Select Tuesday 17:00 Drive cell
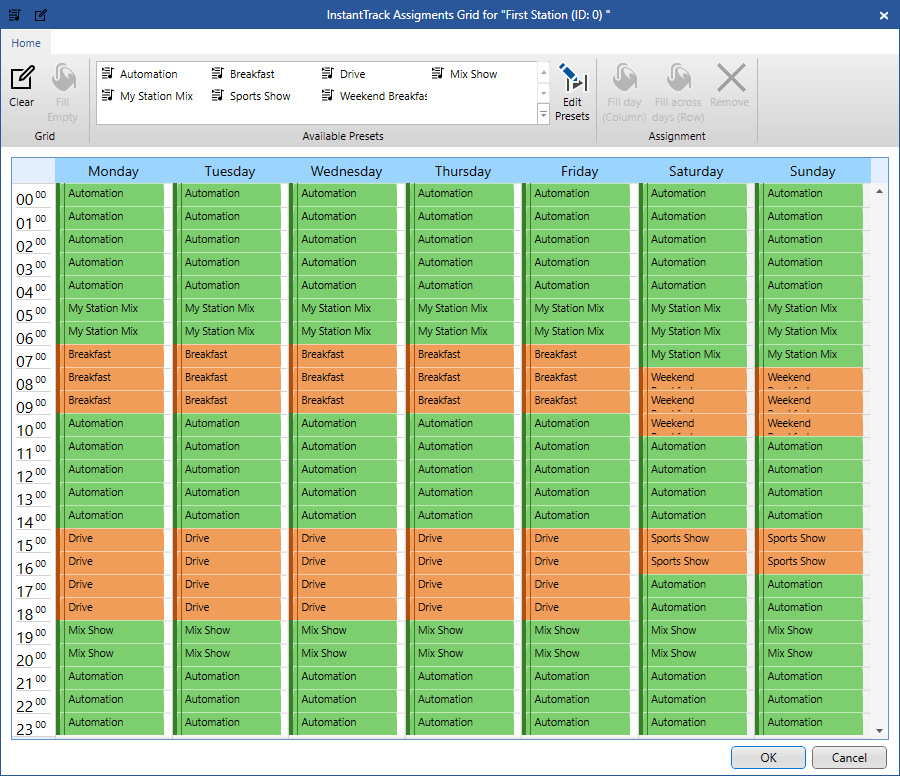Viewport: 900px width, 776px height. [x=227, y=585]
